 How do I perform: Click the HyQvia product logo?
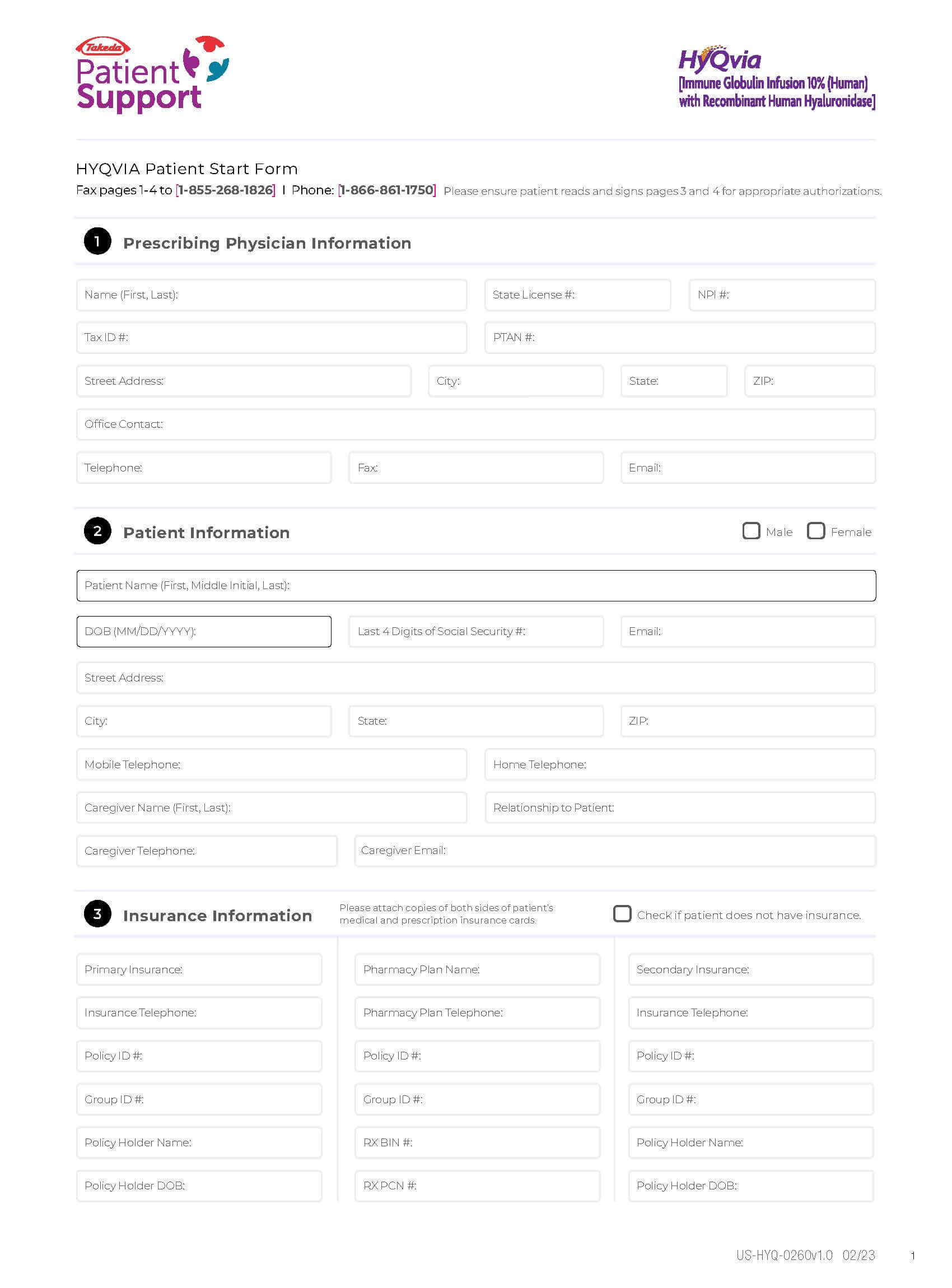(776, 78)
